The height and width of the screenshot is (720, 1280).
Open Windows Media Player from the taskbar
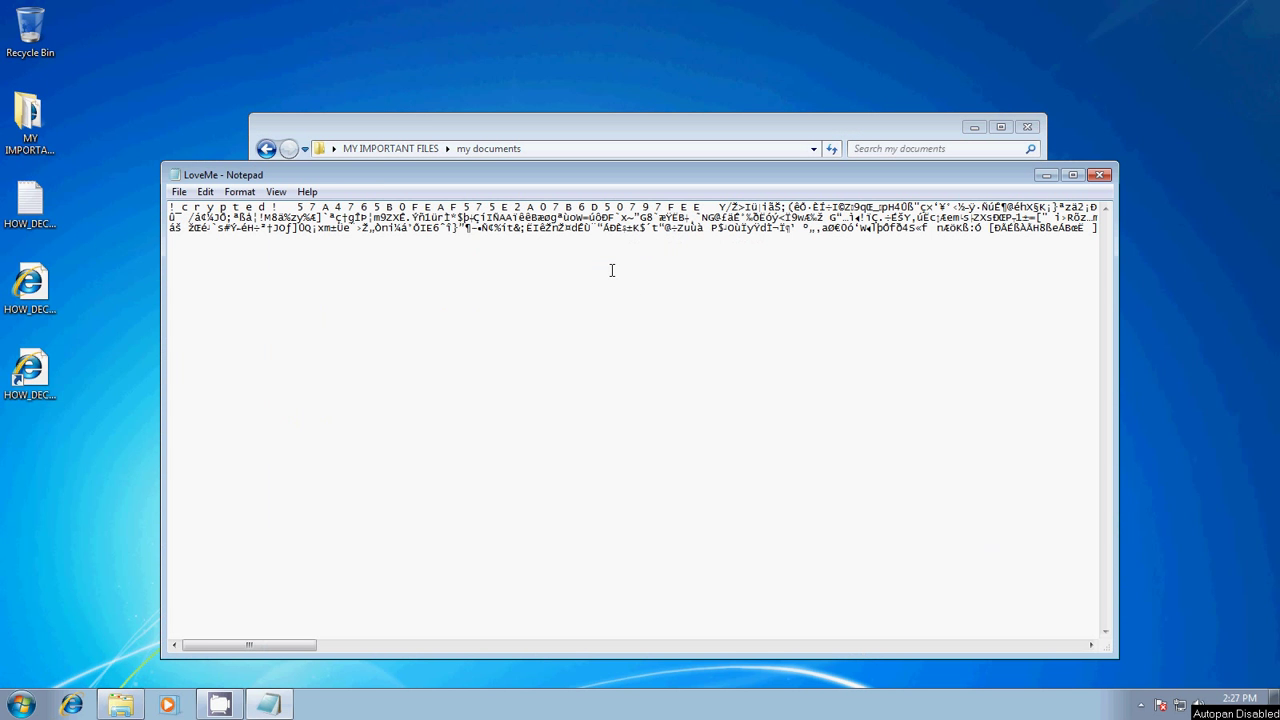[168, 705]
